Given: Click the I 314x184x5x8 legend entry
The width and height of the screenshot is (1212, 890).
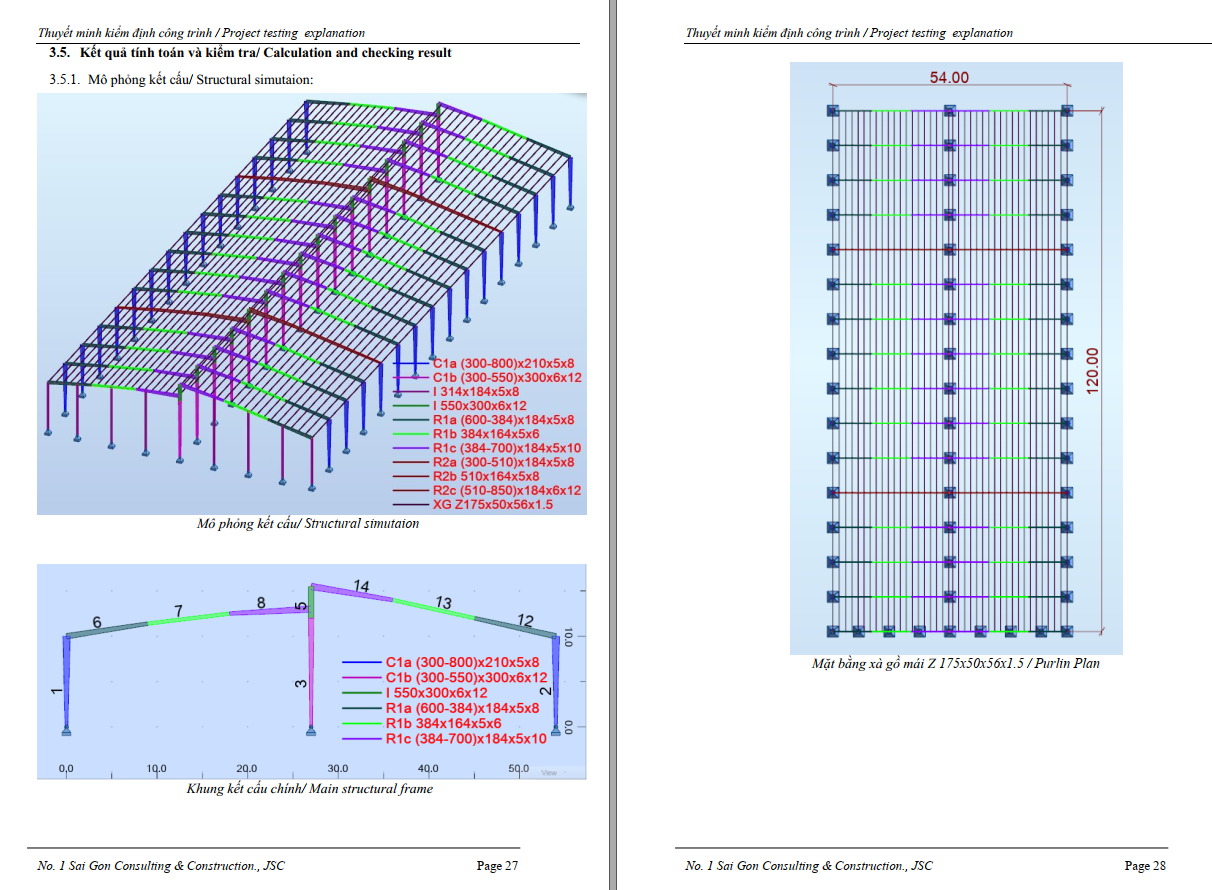Looking at the screenshot, I should (x=475, y=392).
